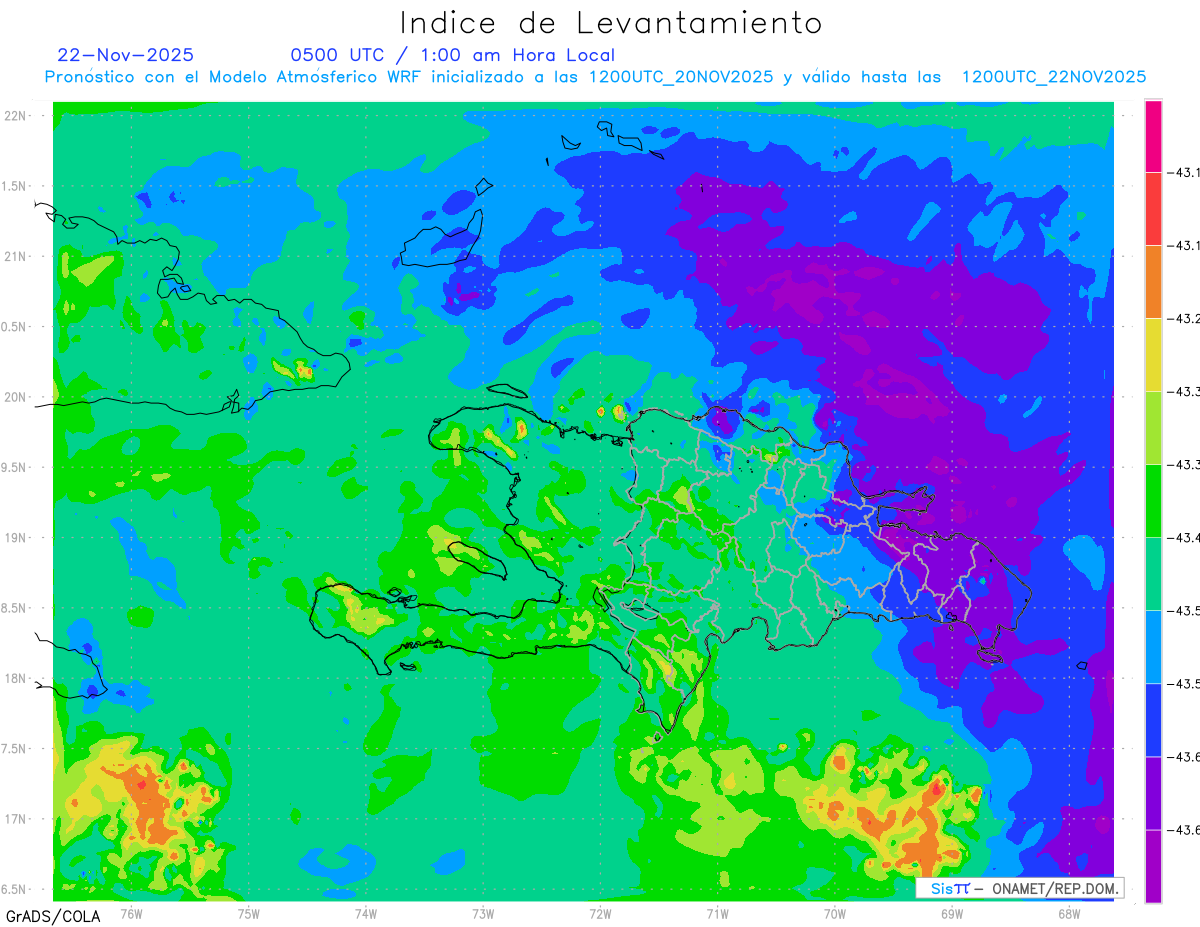Screen dimensions: 1200x927
Task: Click the 8.5N latitude label
Action: pos(15,608)
